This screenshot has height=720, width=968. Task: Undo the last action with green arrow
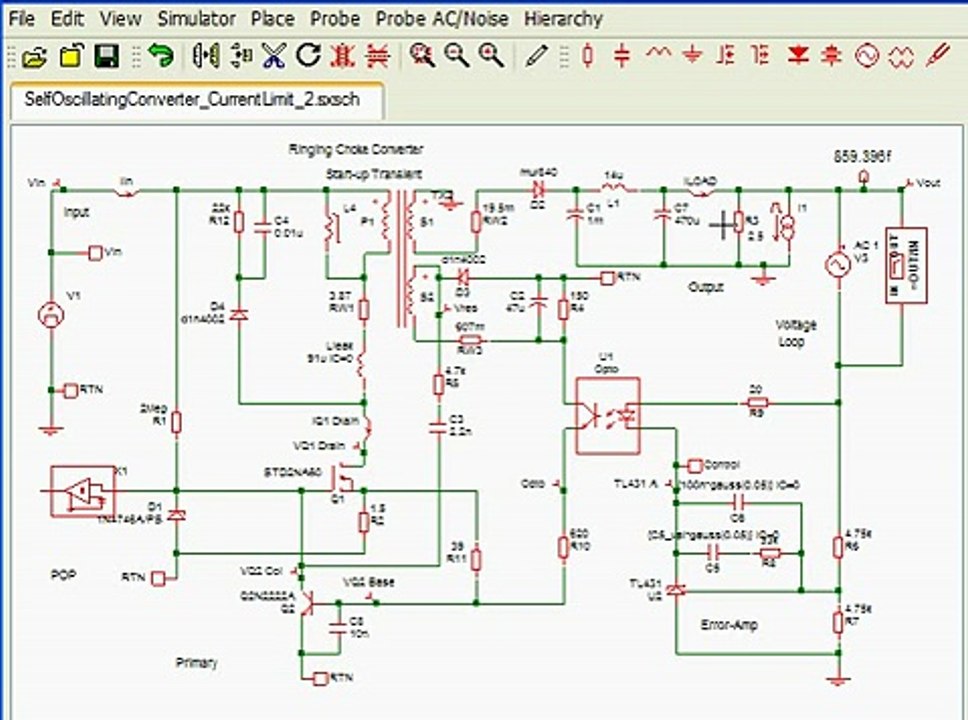coord(162,56)
